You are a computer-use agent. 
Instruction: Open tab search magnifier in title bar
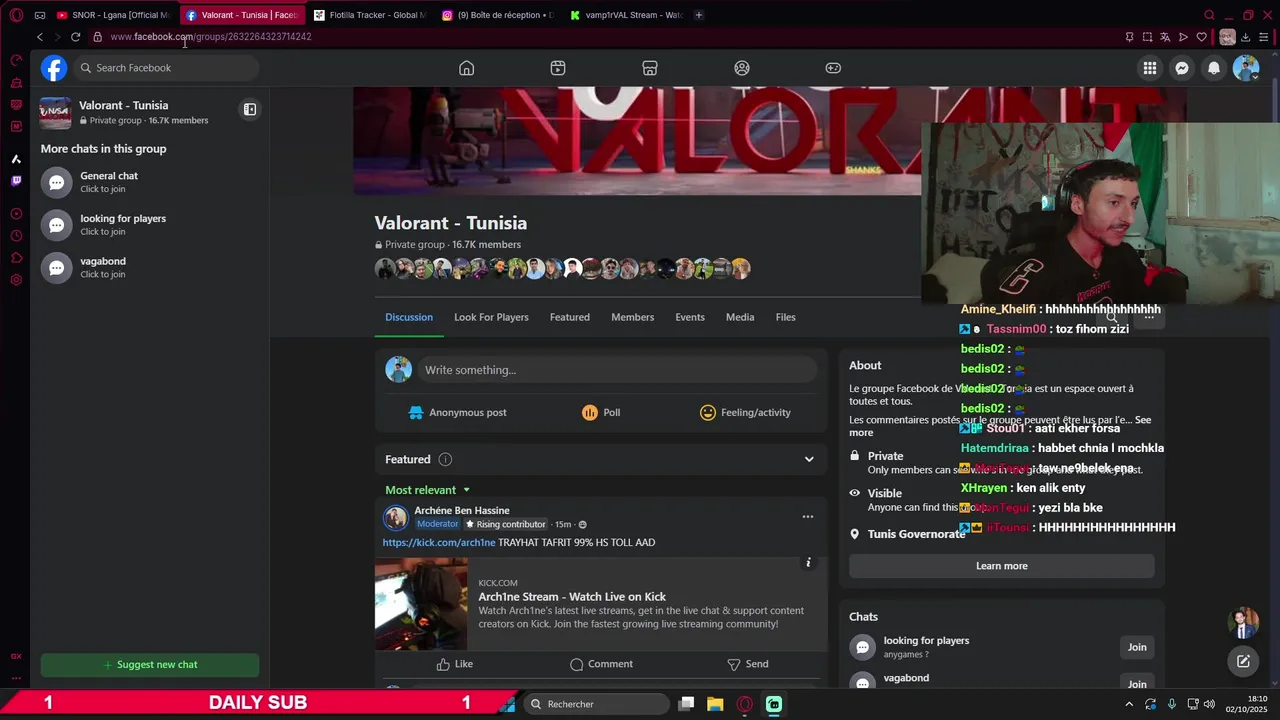pyautogui.click(x=1209, y=15)
